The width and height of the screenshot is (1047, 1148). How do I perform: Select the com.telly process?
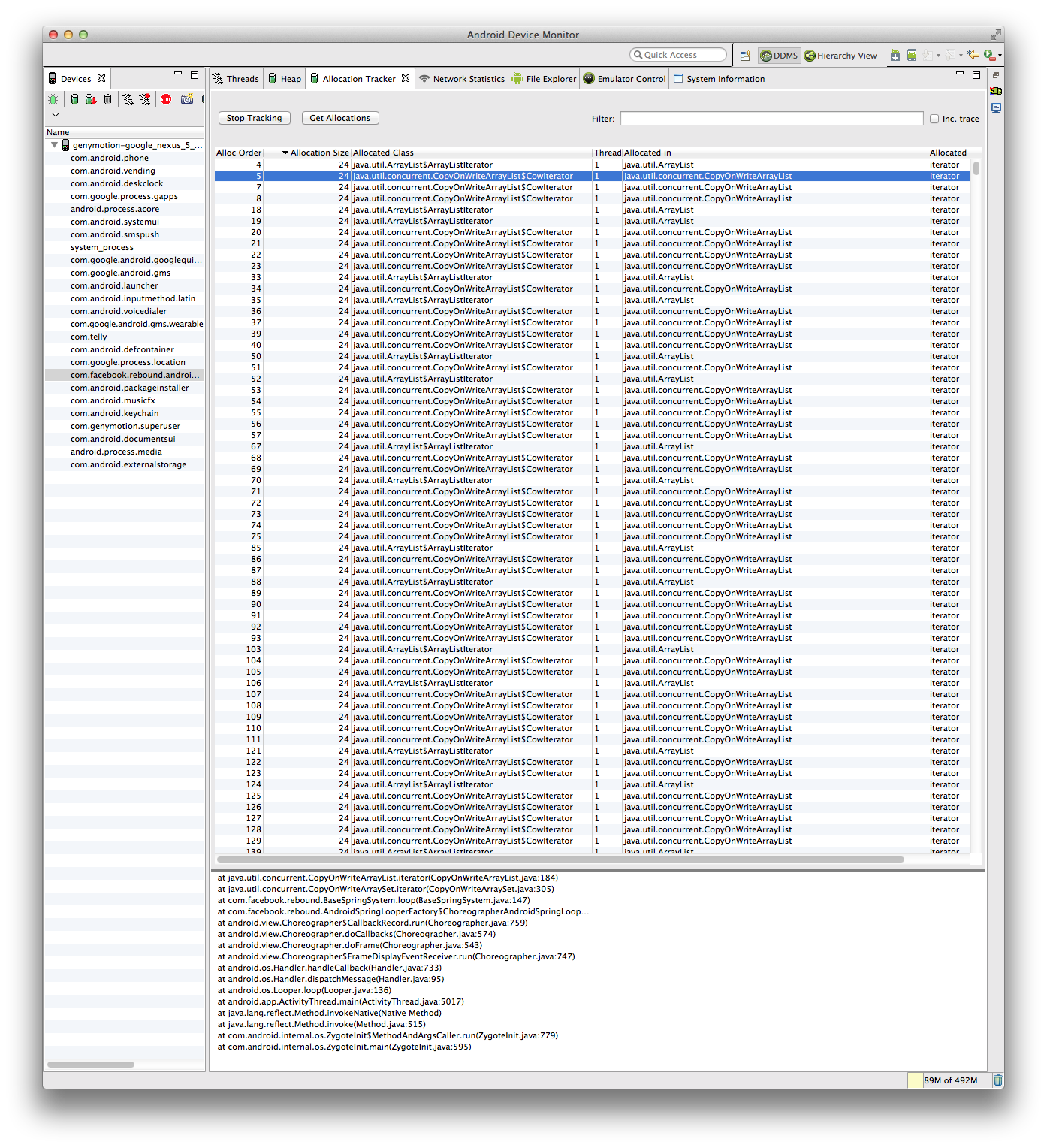pos(125,337)
